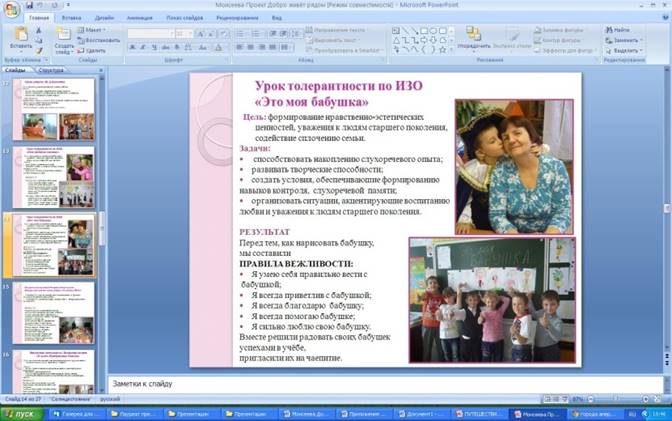This screenshot has width=672, height=421.
Task: Open the Office button menu
Action: tap(12, 9)
